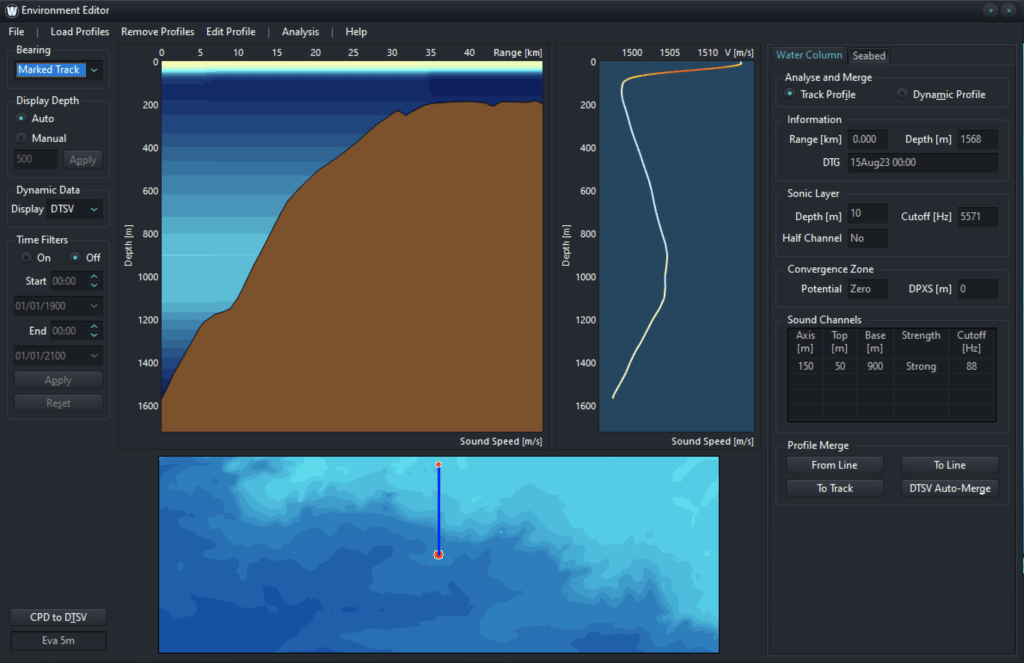The width and height of the screenshot is (1024, 663).
Task: Click the Eva 5m button
Action: [x=57, y=640]
